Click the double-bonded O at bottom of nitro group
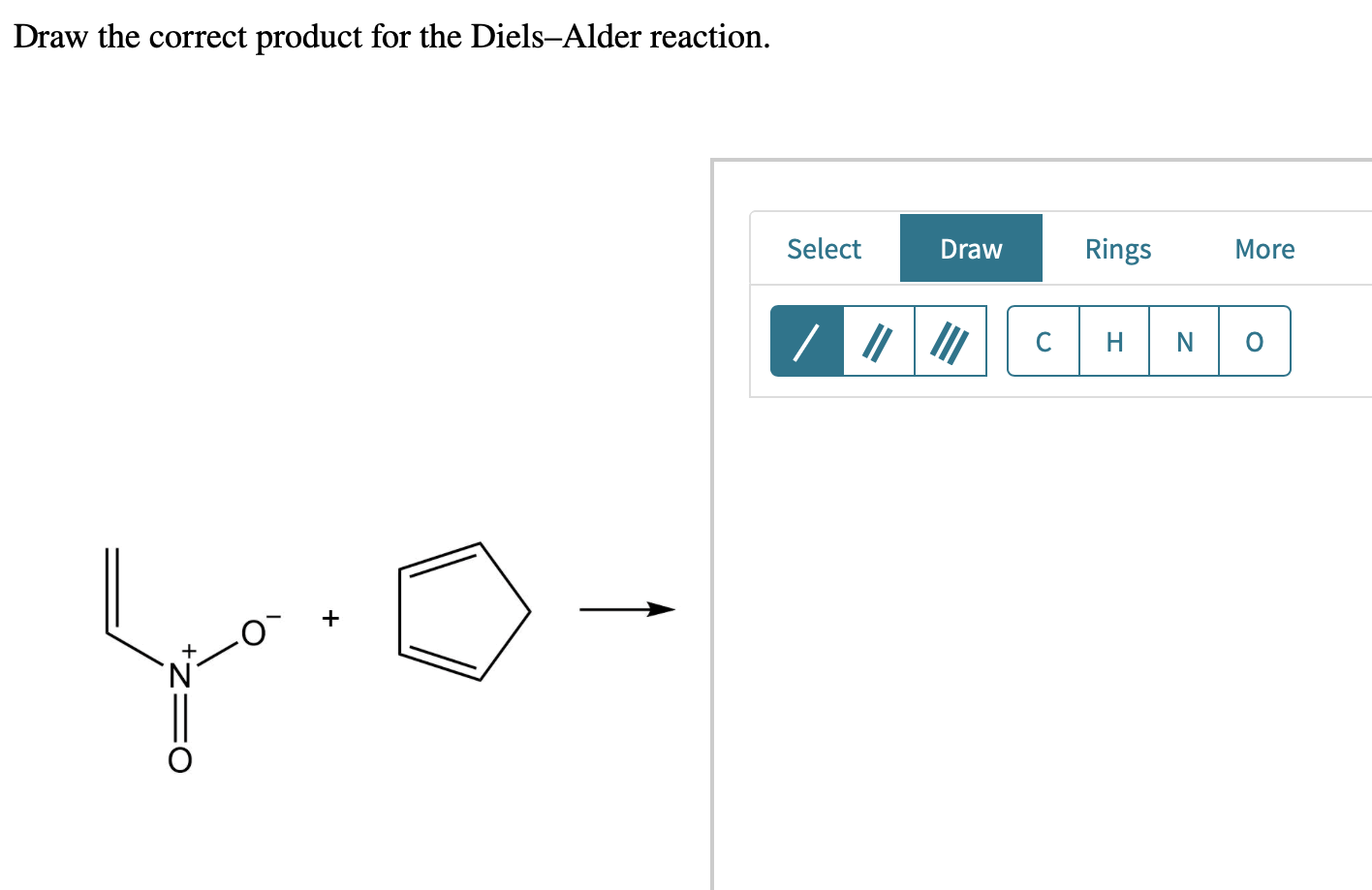The width and height of the screenshot is (1372, 890). (x=180, y=760)
